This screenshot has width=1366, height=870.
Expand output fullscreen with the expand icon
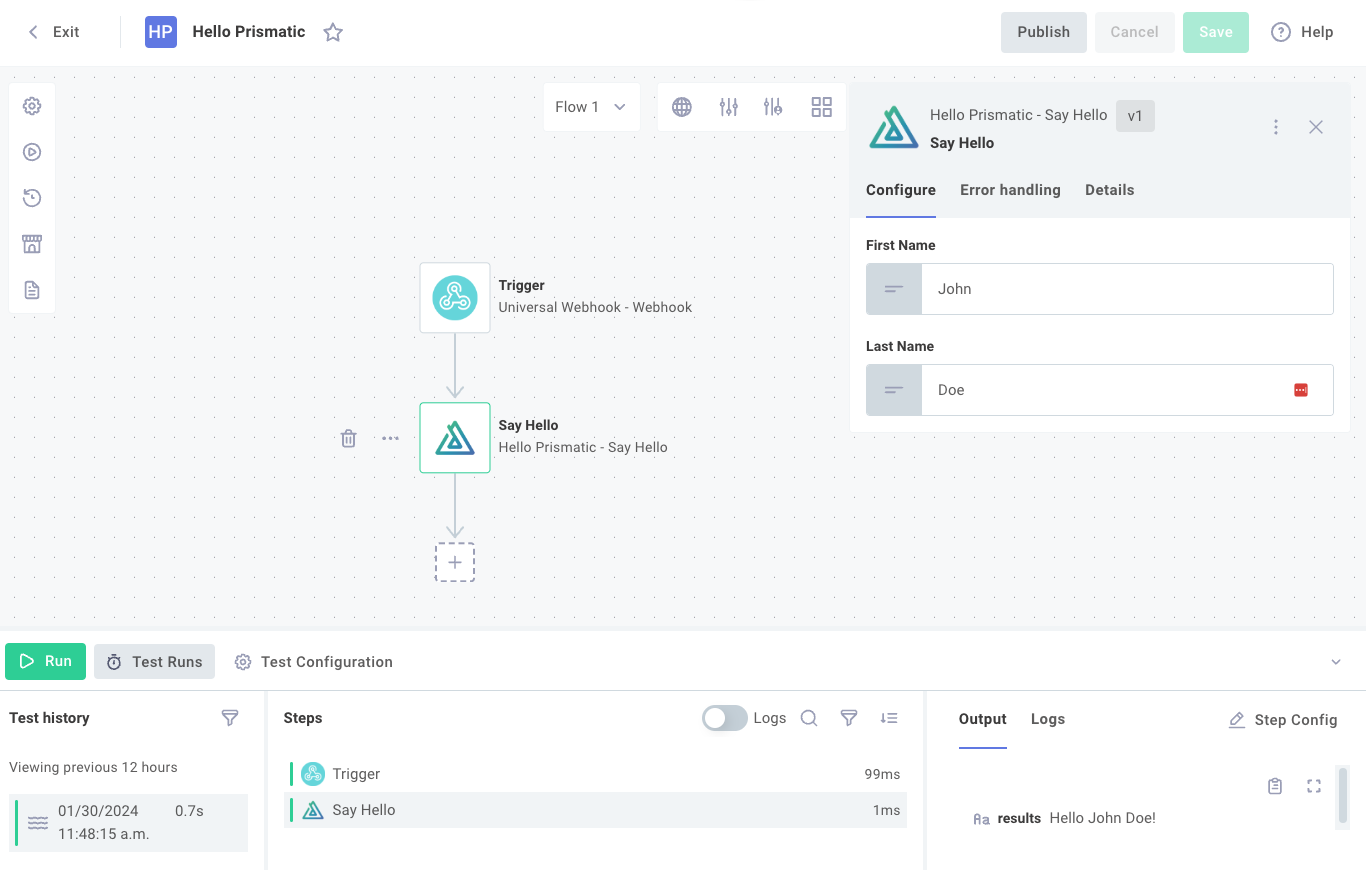click(x=1314, y=786)
